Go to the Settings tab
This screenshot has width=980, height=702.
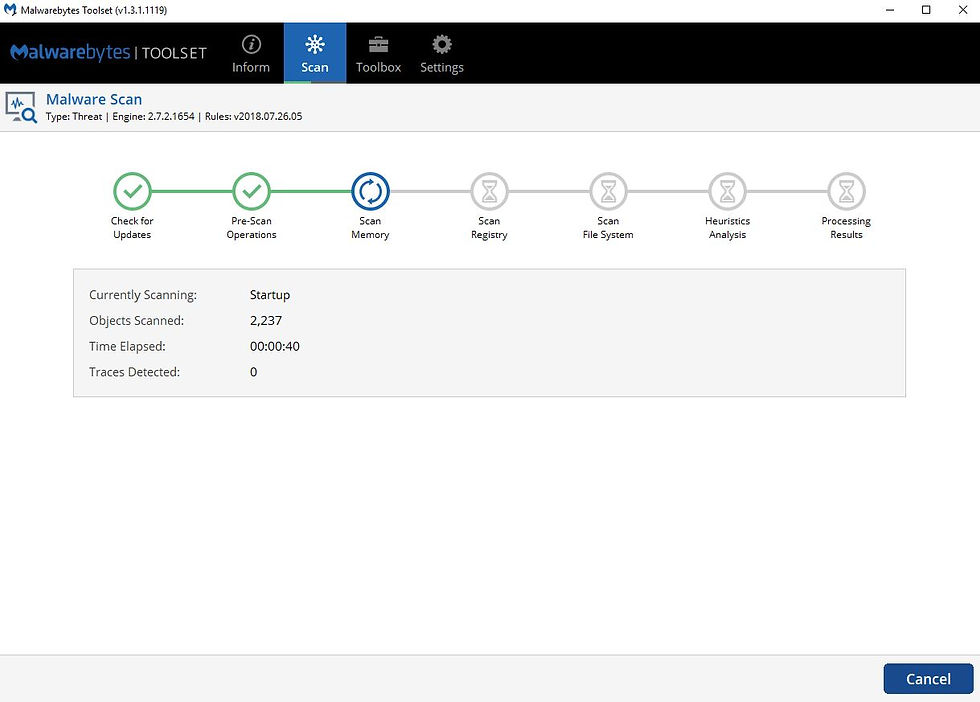click(442, 54)
